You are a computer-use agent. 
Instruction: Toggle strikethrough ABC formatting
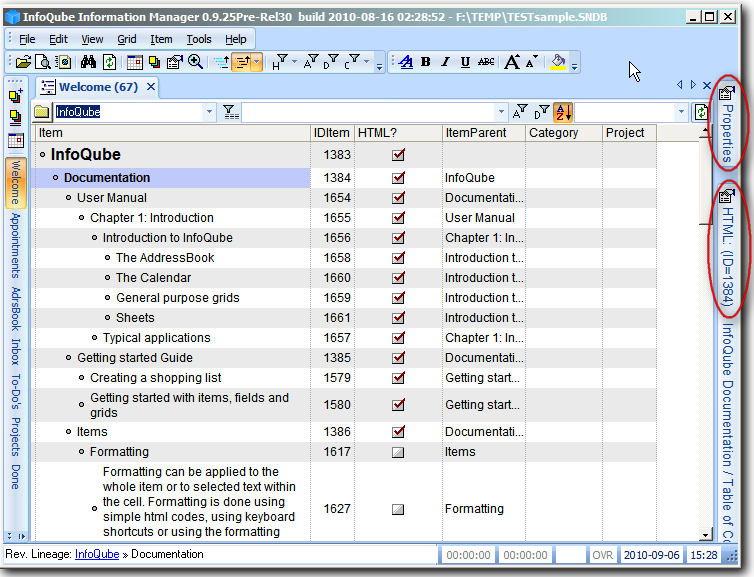pyautogui.click(x=486, y=62)
